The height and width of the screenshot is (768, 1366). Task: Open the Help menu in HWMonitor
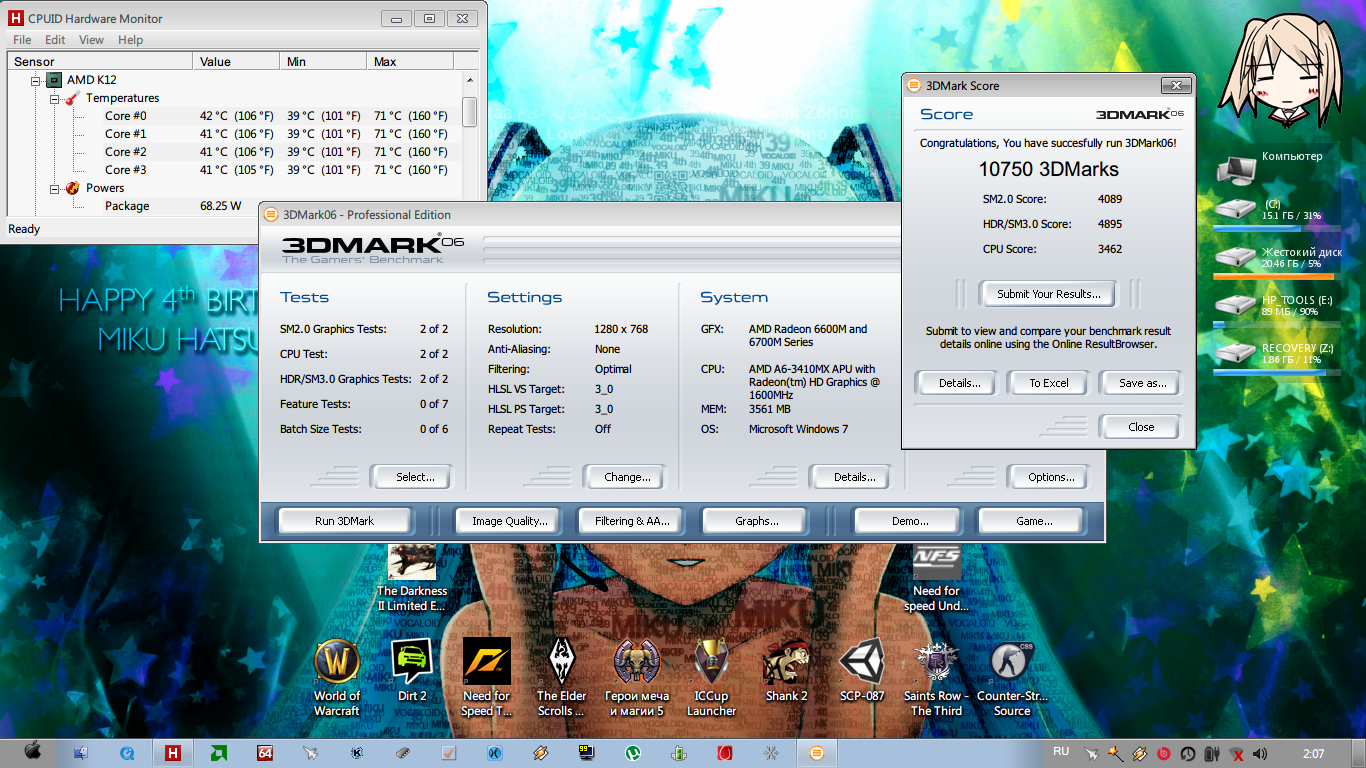coord(130,40)
